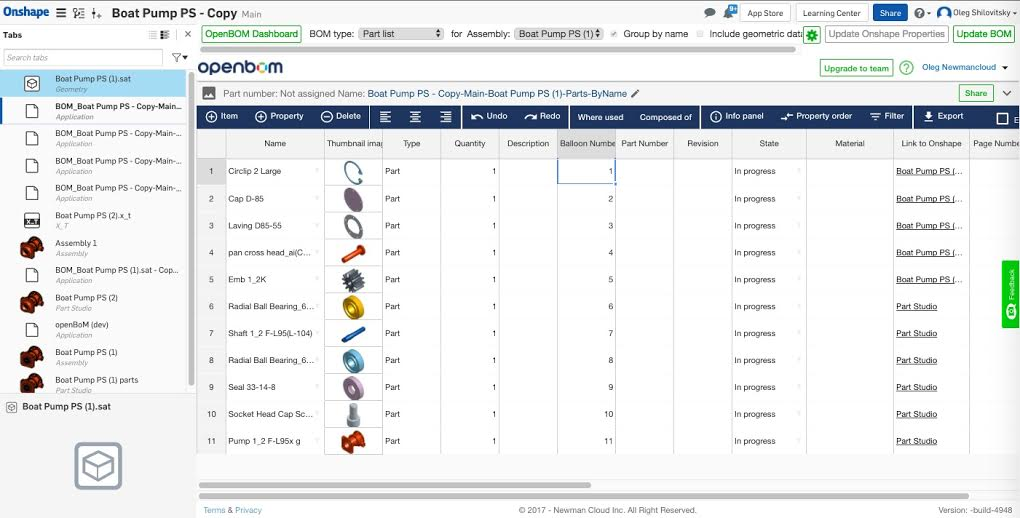Align cell text center
The width and height of the screenshot is (1020, 518).
point(415,117)
